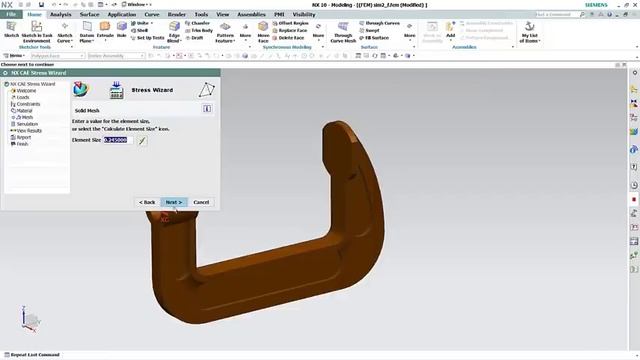This screenshot has height=360, width=640.
Task: Click the Find a Command search box
Action: coord(557,14)
